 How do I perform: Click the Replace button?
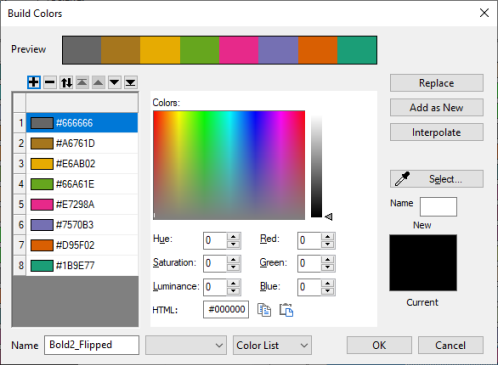click(x=437, y=83)
